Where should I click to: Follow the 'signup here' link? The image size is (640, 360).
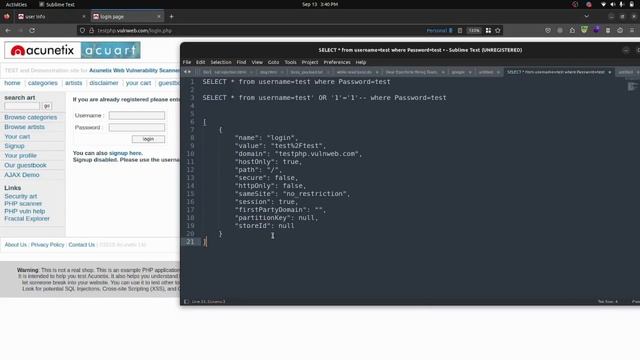126,153
